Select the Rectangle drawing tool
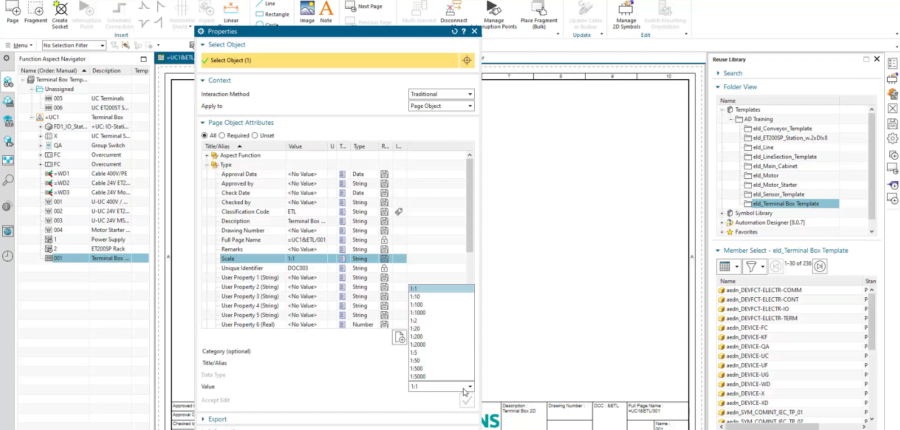The height and width of the screenshot is (430, 900). pyautogui.click(x=273, y=14)
